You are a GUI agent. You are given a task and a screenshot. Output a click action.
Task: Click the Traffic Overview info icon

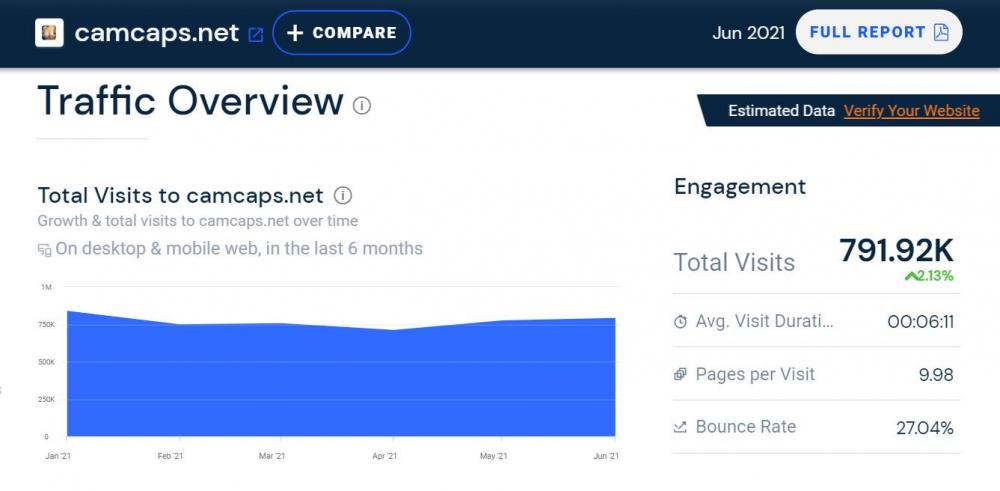[x=362, y=105]
